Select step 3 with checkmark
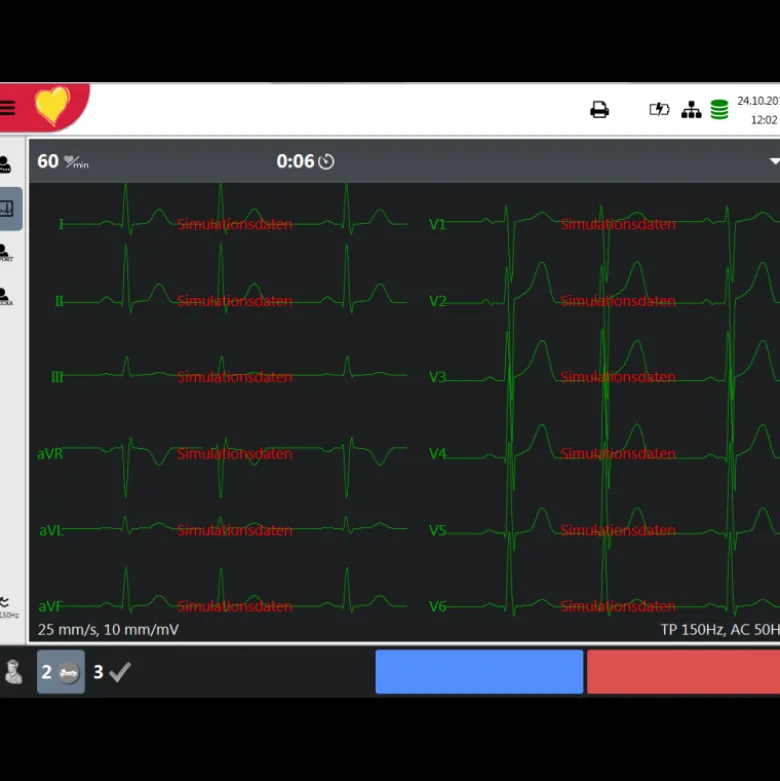This screenshot has width=780, height=781. click(112, 672)
